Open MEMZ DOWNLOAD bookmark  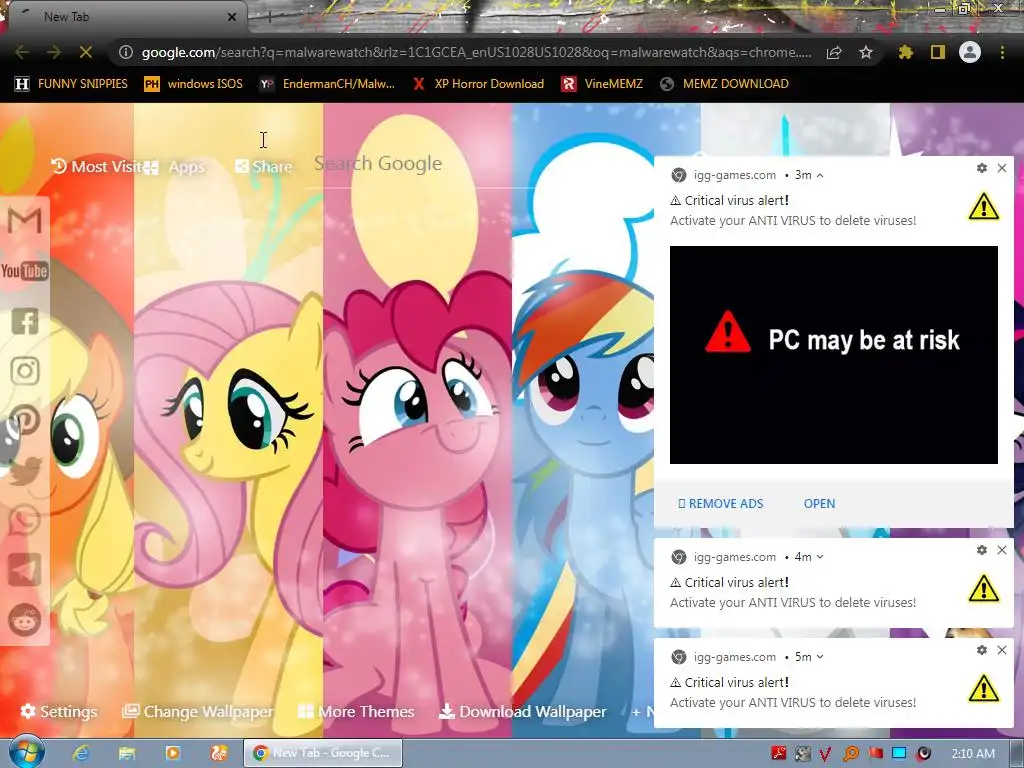click(x=724, y=84)
